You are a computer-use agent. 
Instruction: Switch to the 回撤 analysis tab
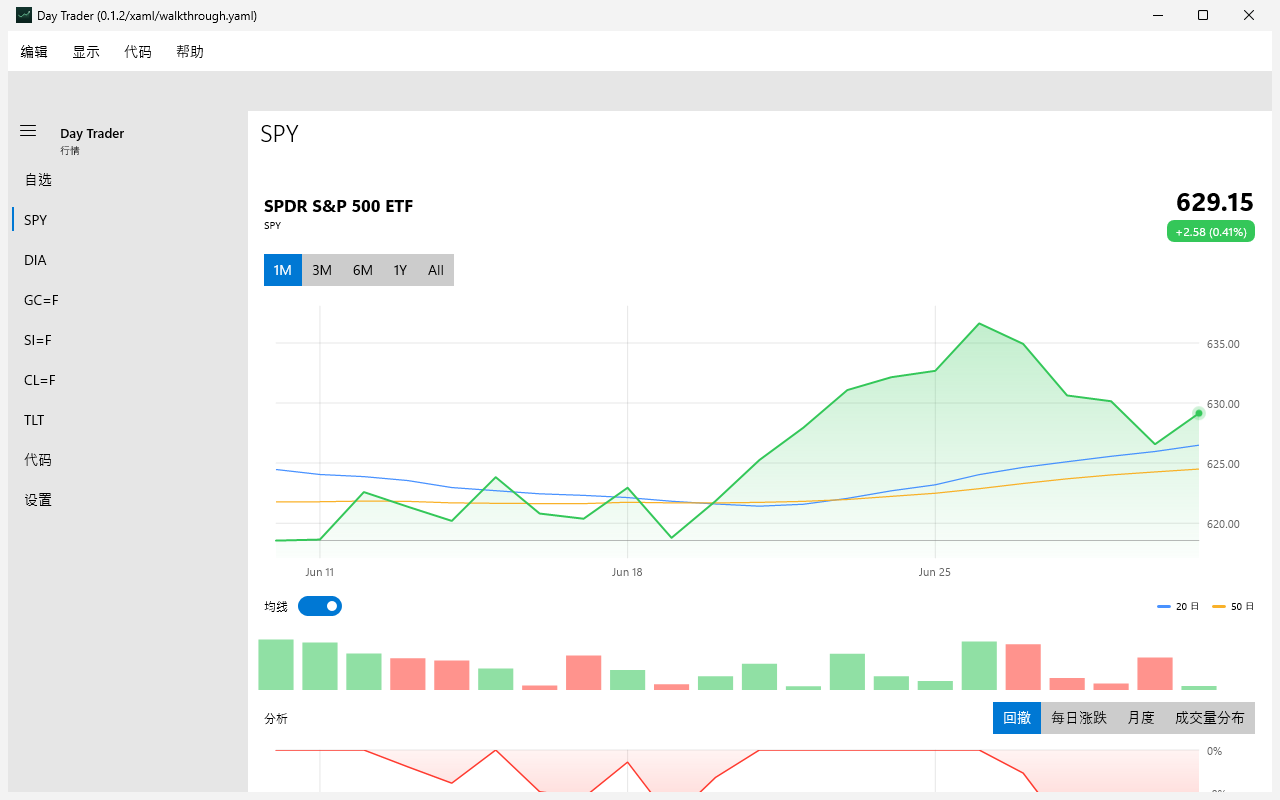(x=1017, y=718)
